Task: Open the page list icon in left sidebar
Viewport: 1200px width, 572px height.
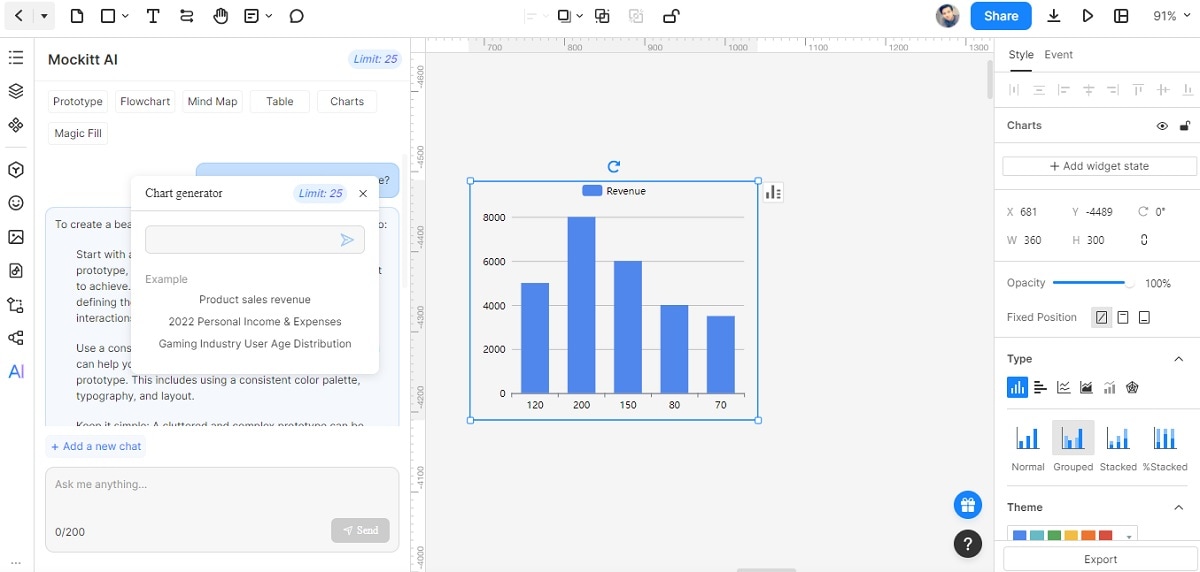Action: click(x=15, y=57)
